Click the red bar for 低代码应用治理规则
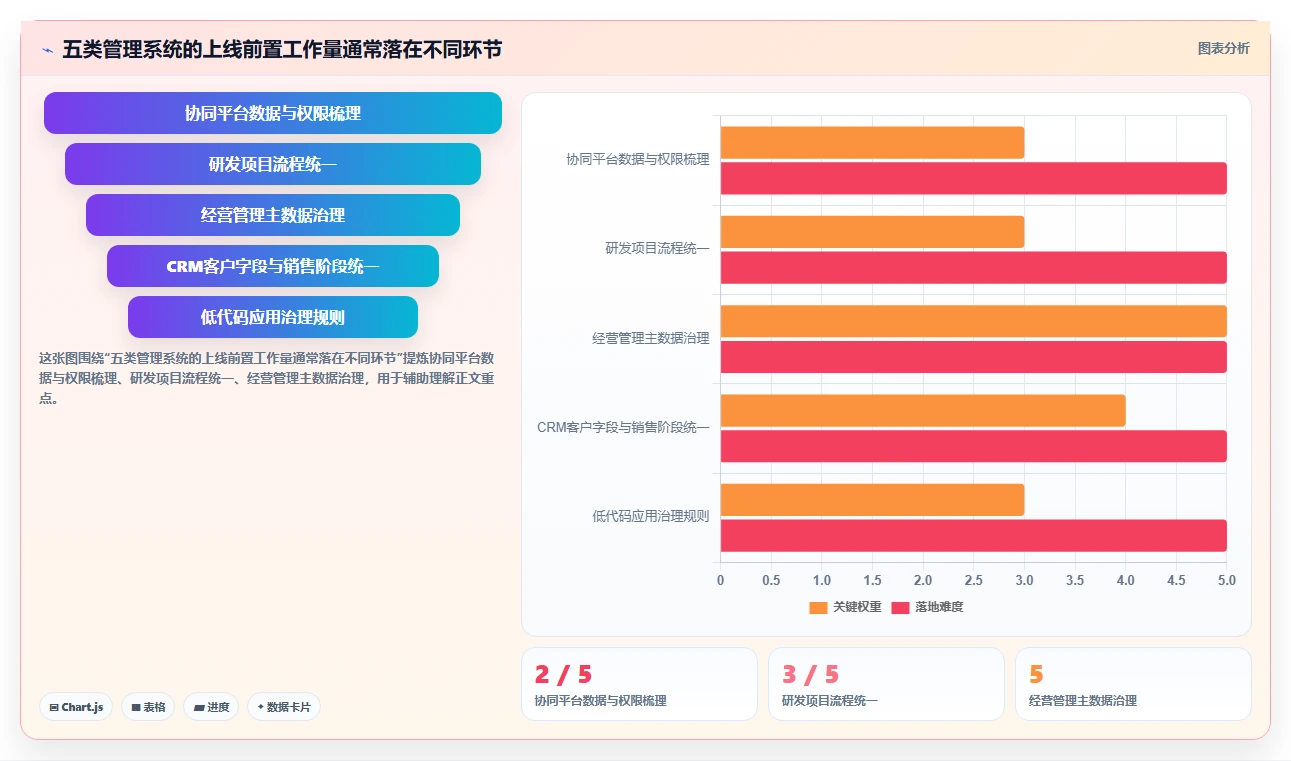1291x761 pixels. pyautogui.click(x=973, y=535)
